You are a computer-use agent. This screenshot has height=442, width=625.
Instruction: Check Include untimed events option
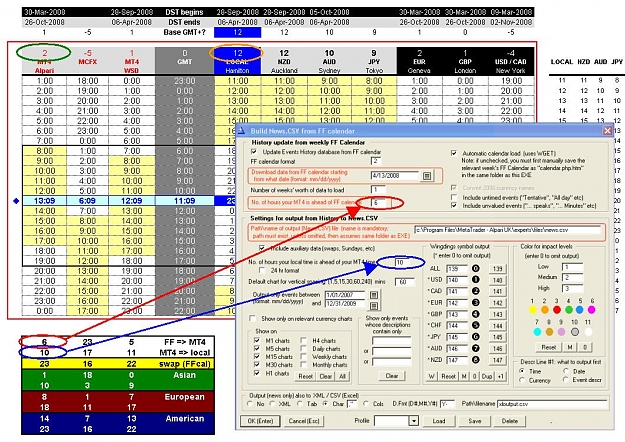454,197
